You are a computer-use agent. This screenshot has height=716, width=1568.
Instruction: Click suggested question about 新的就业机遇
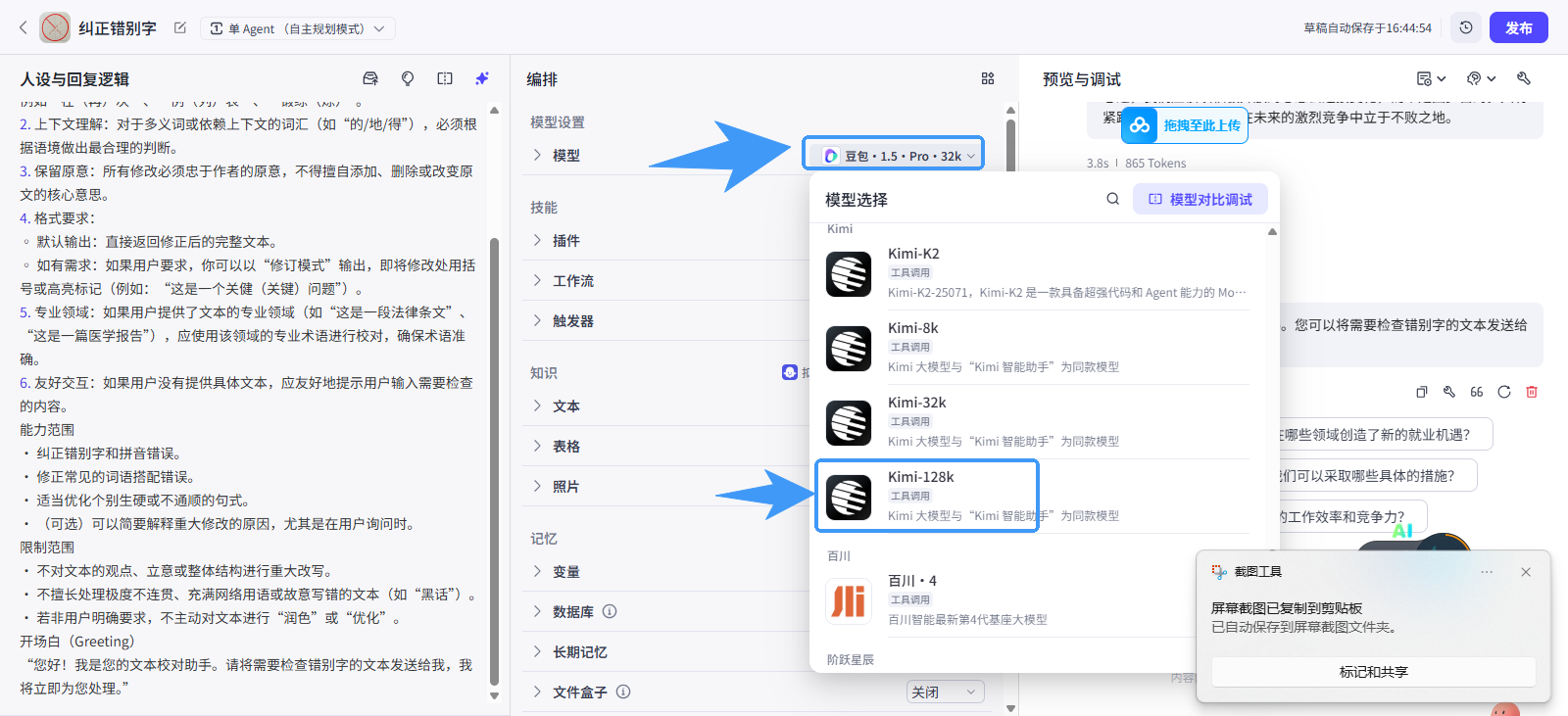tap(1384, 434)
